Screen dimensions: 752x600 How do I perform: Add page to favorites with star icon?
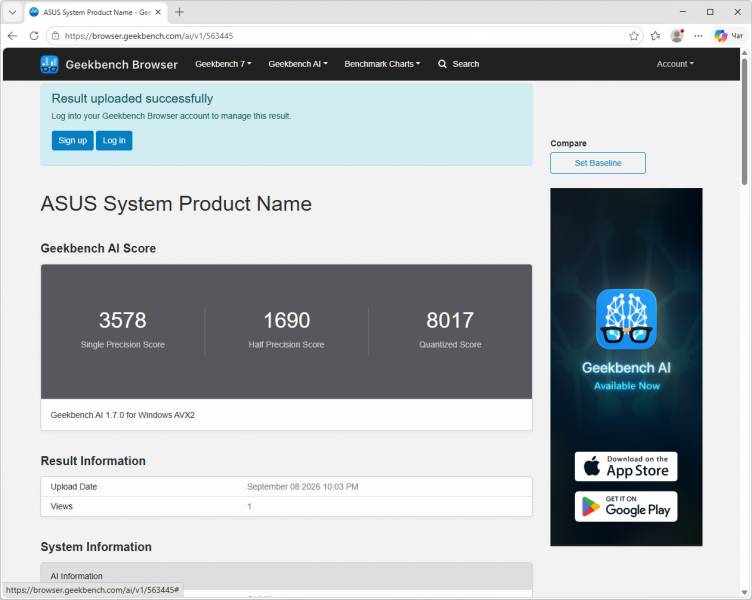(x=634, y=36)
